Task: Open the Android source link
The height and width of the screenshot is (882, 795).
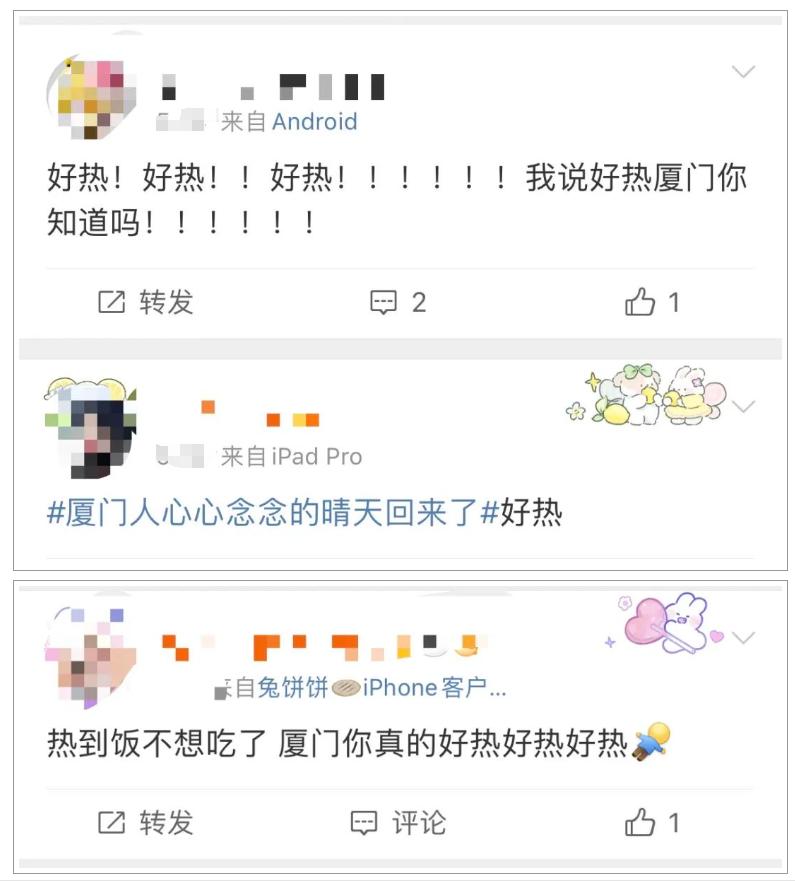Action: 315,122
